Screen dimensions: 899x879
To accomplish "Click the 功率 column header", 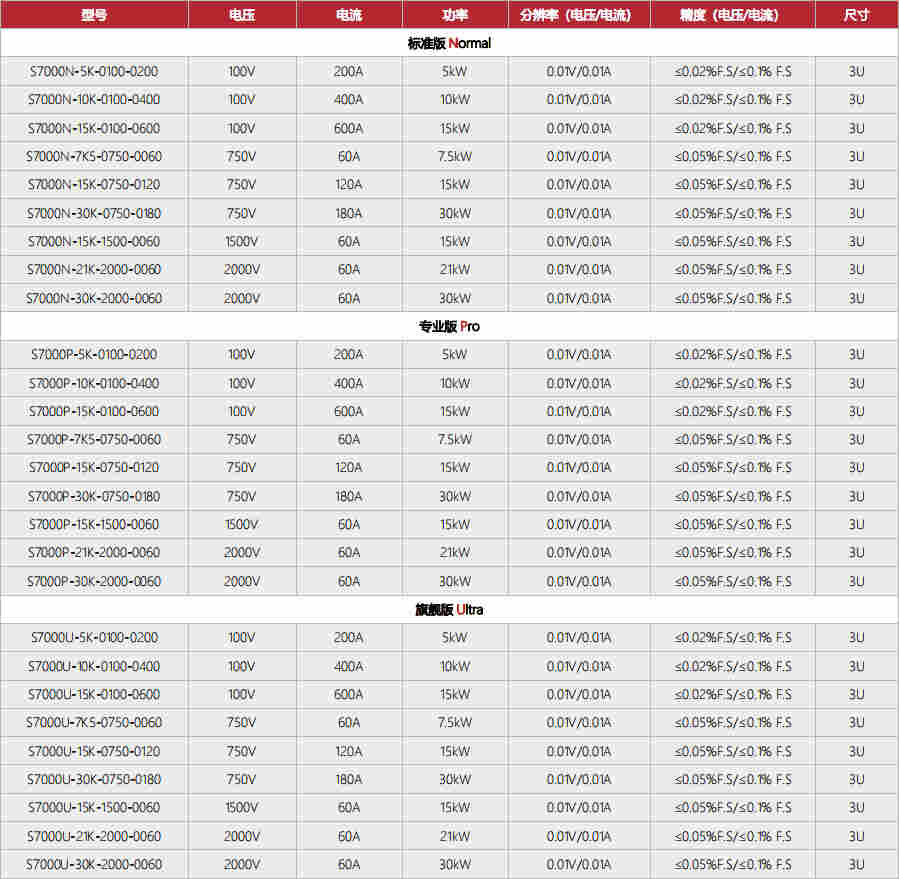I will (x=454, y=15).
